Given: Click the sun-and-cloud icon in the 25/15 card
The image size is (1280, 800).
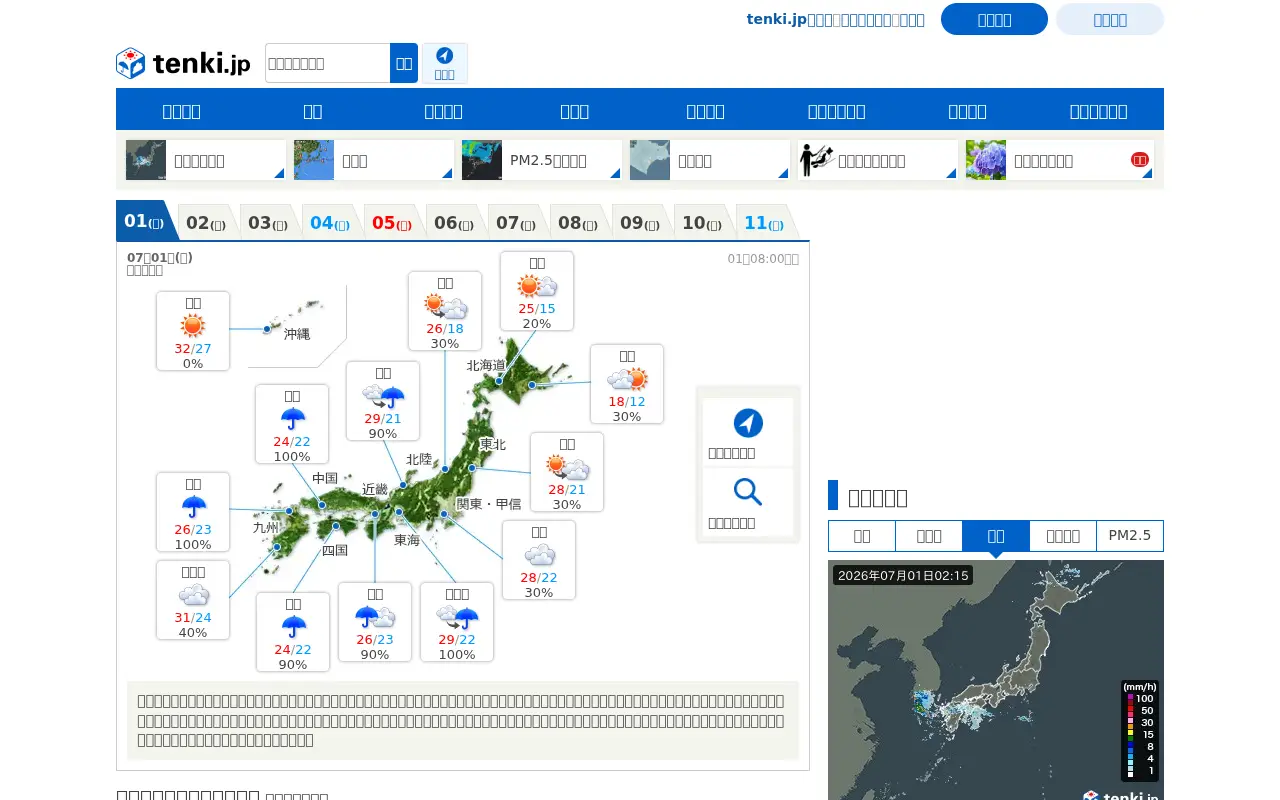Looking at the screenshot, I should pos(537,287).
